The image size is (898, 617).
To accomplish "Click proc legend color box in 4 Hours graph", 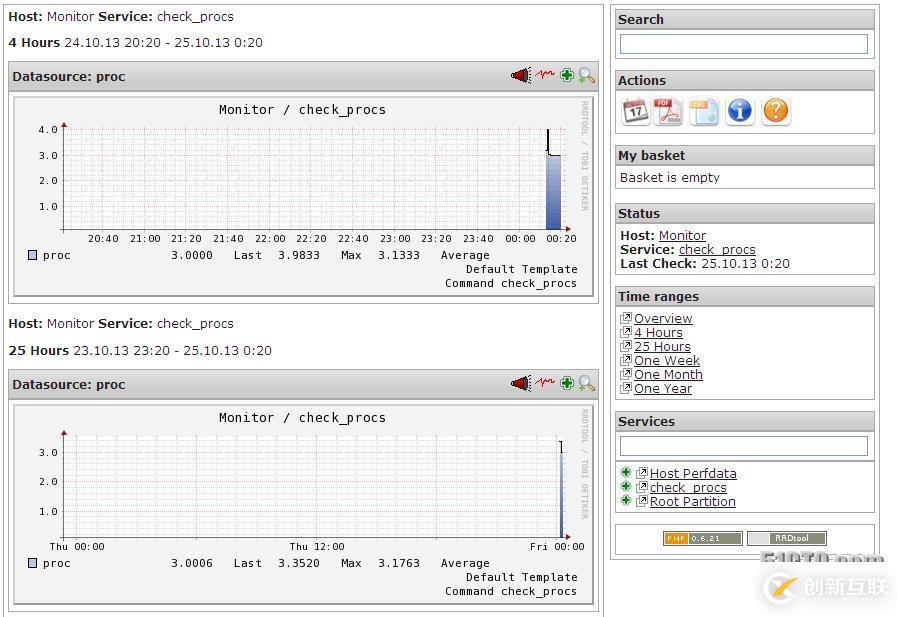I will [x=33, y=255].
